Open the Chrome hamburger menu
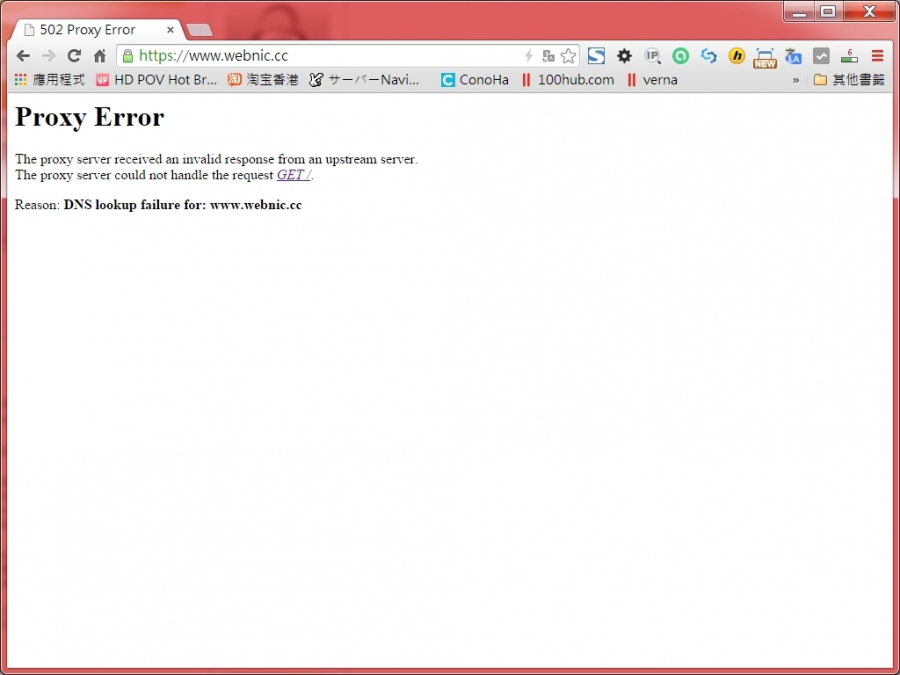Screen dimensions: 900x675 (x=877, y=56)
